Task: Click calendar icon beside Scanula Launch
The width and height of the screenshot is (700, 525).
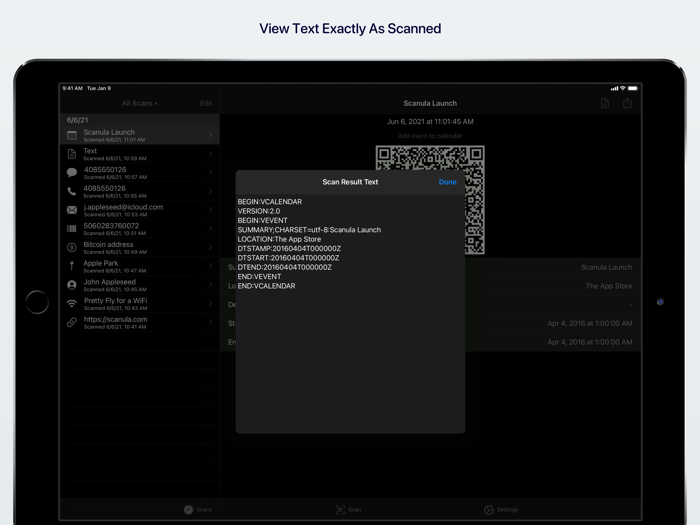Action: 71,135
